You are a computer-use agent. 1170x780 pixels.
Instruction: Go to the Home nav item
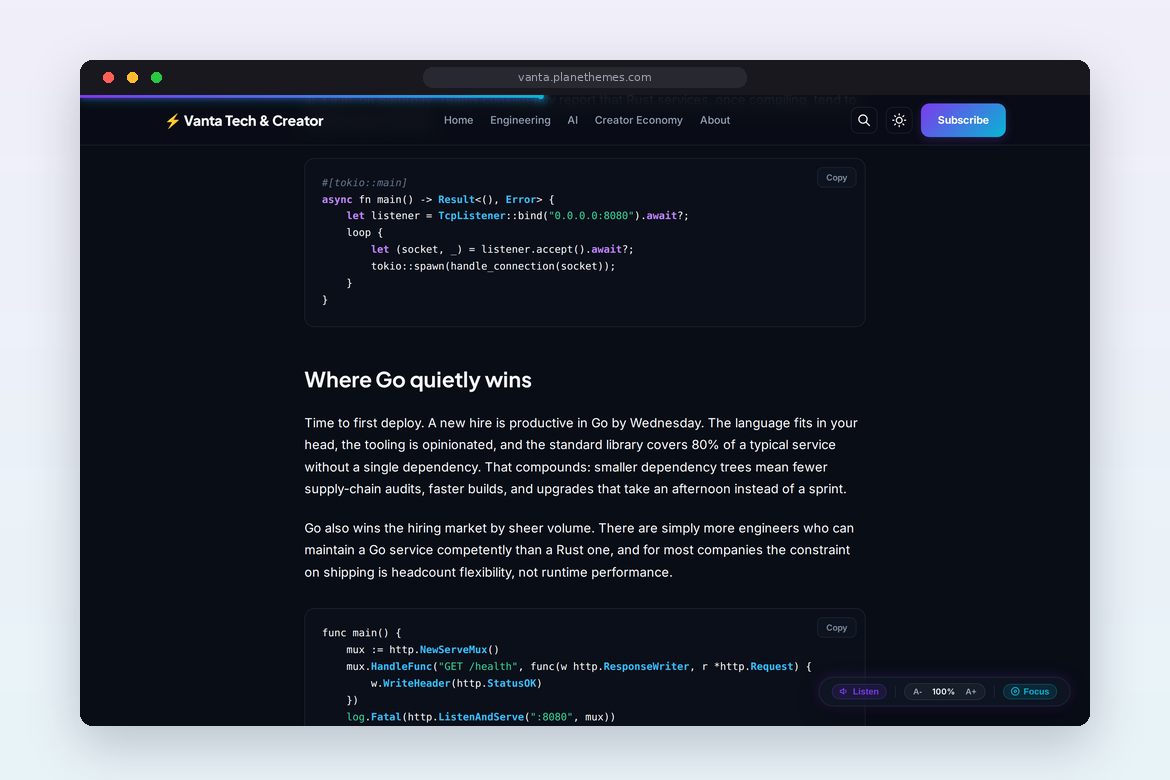point(458,120)
